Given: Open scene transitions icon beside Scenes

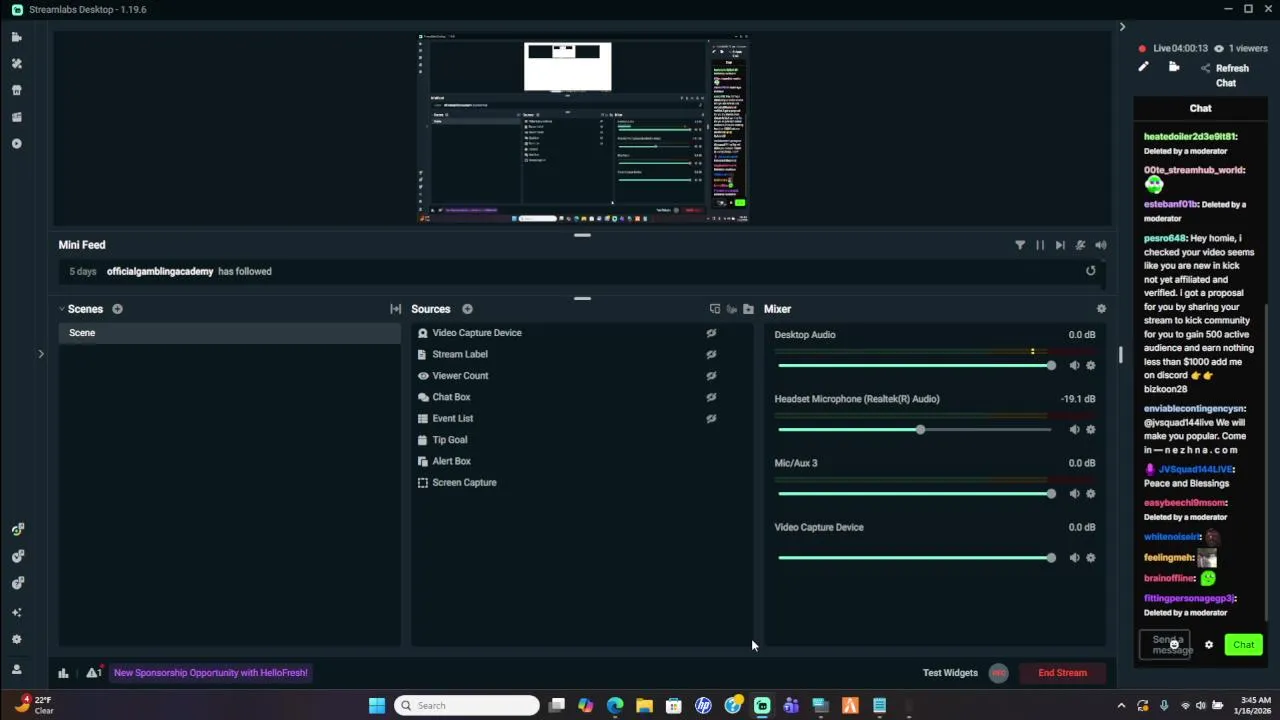Looking at the screenshot, I should coord(395,309).
